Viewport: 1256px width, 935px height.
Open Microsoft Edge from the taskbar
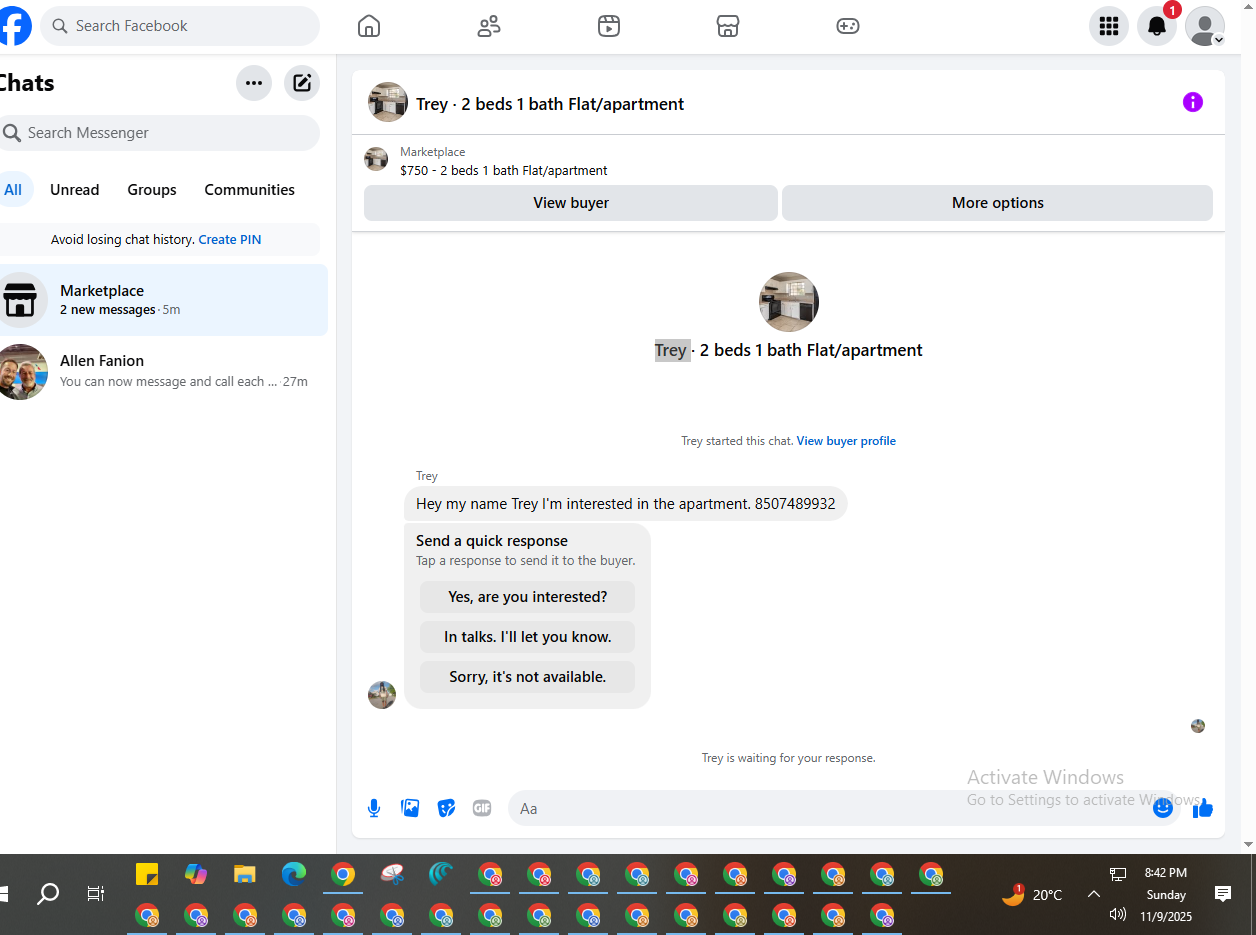pyautogui.click(x=294, y=874)
